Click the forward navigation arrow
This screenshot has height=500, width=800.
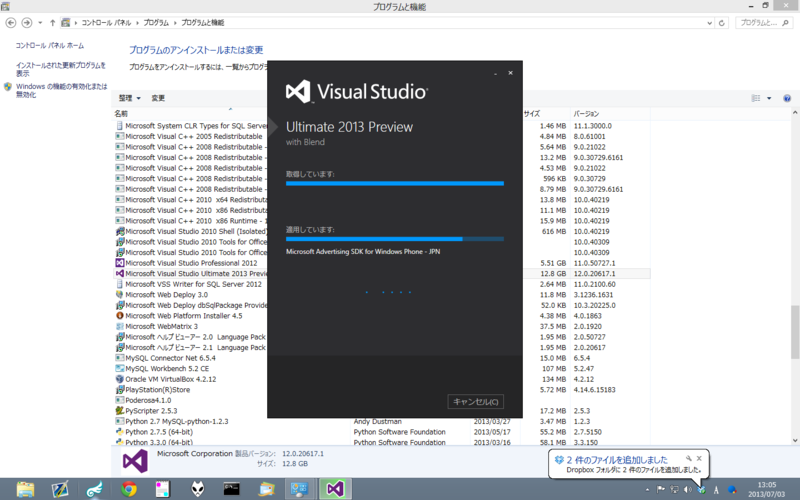(x=27, y=22)
